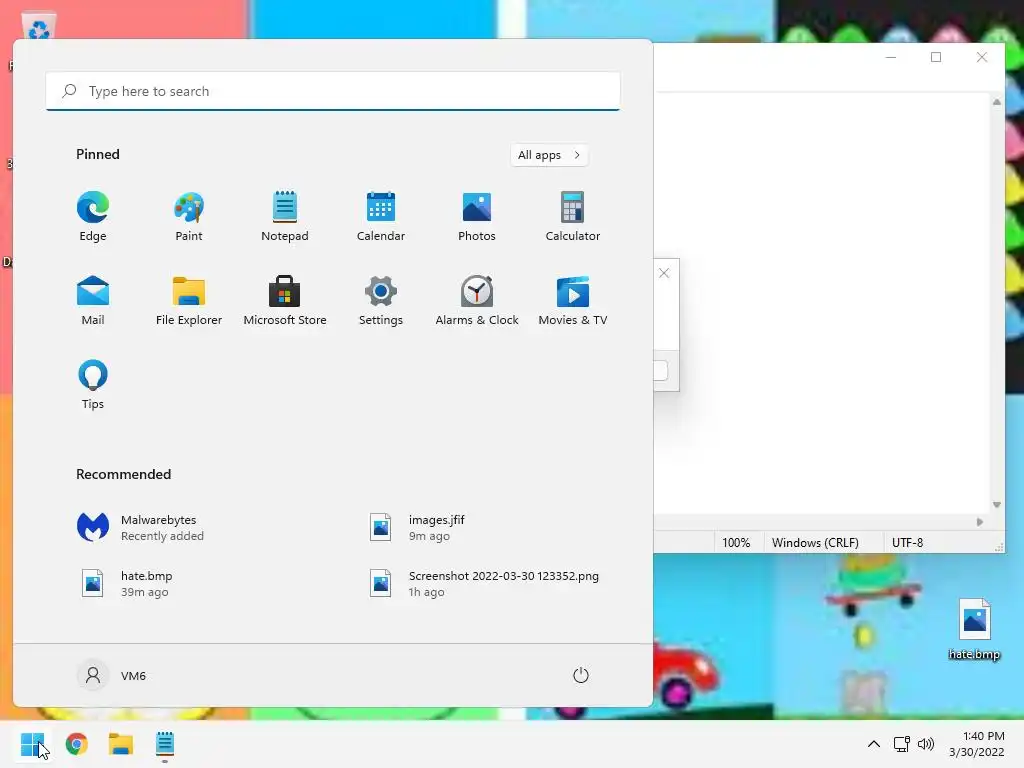Open the volume icon in system tray
1024x768 pixels.
(x=926, y=744)
